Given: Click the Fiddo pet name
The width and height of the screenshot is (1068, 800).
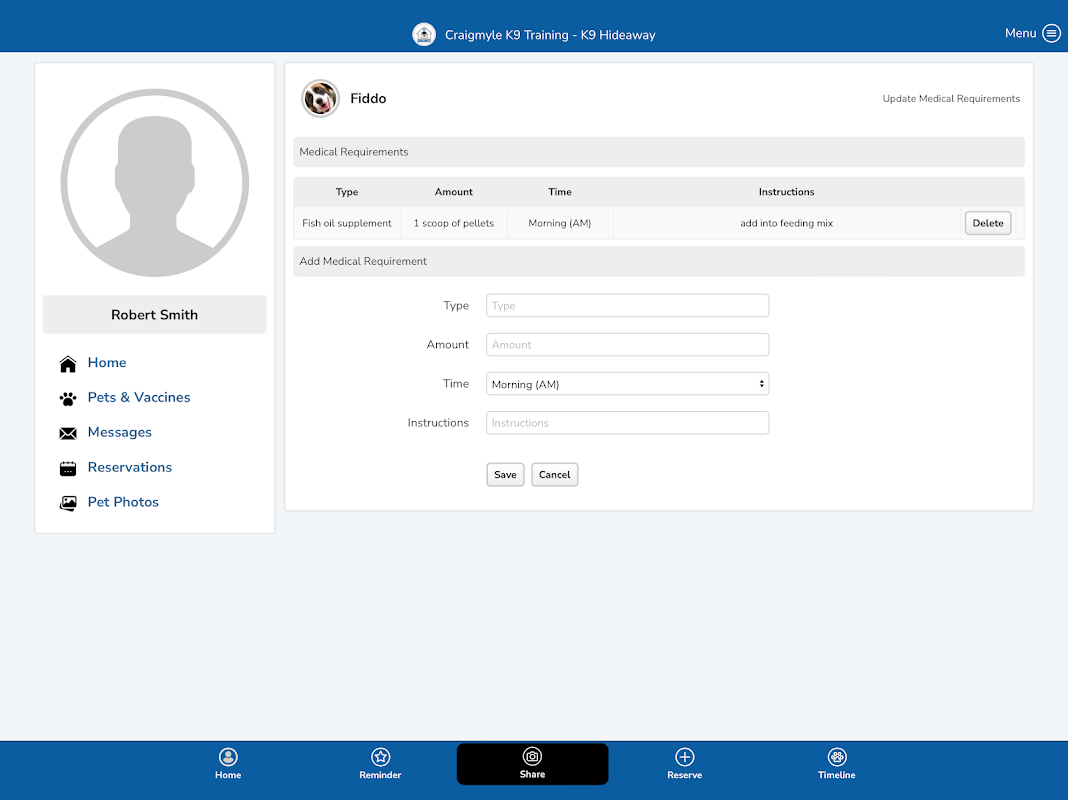Looking at the screenshot, I should click(368, 99).
